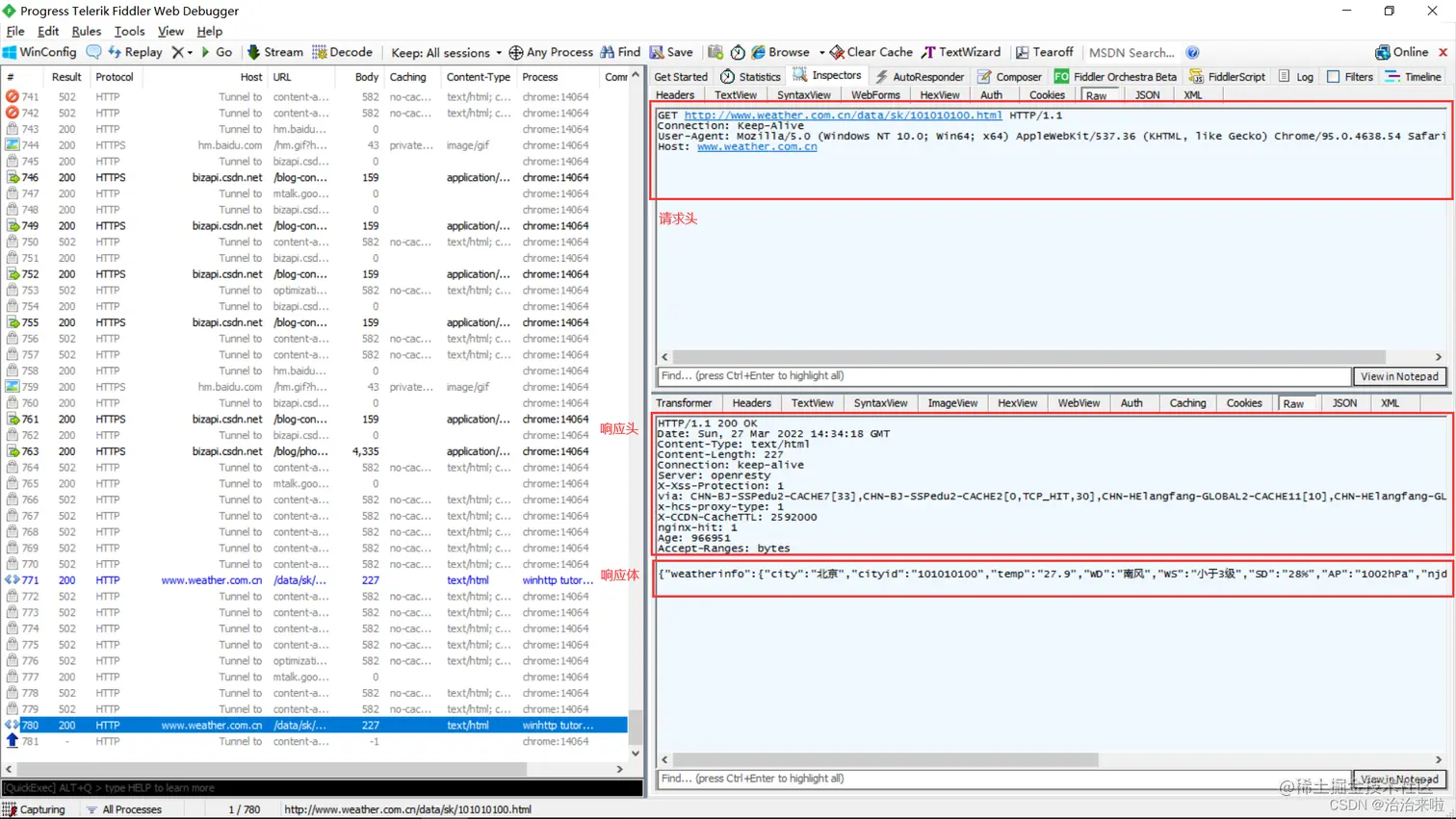Open the Timeline tab

click(x=1413, y=76)
